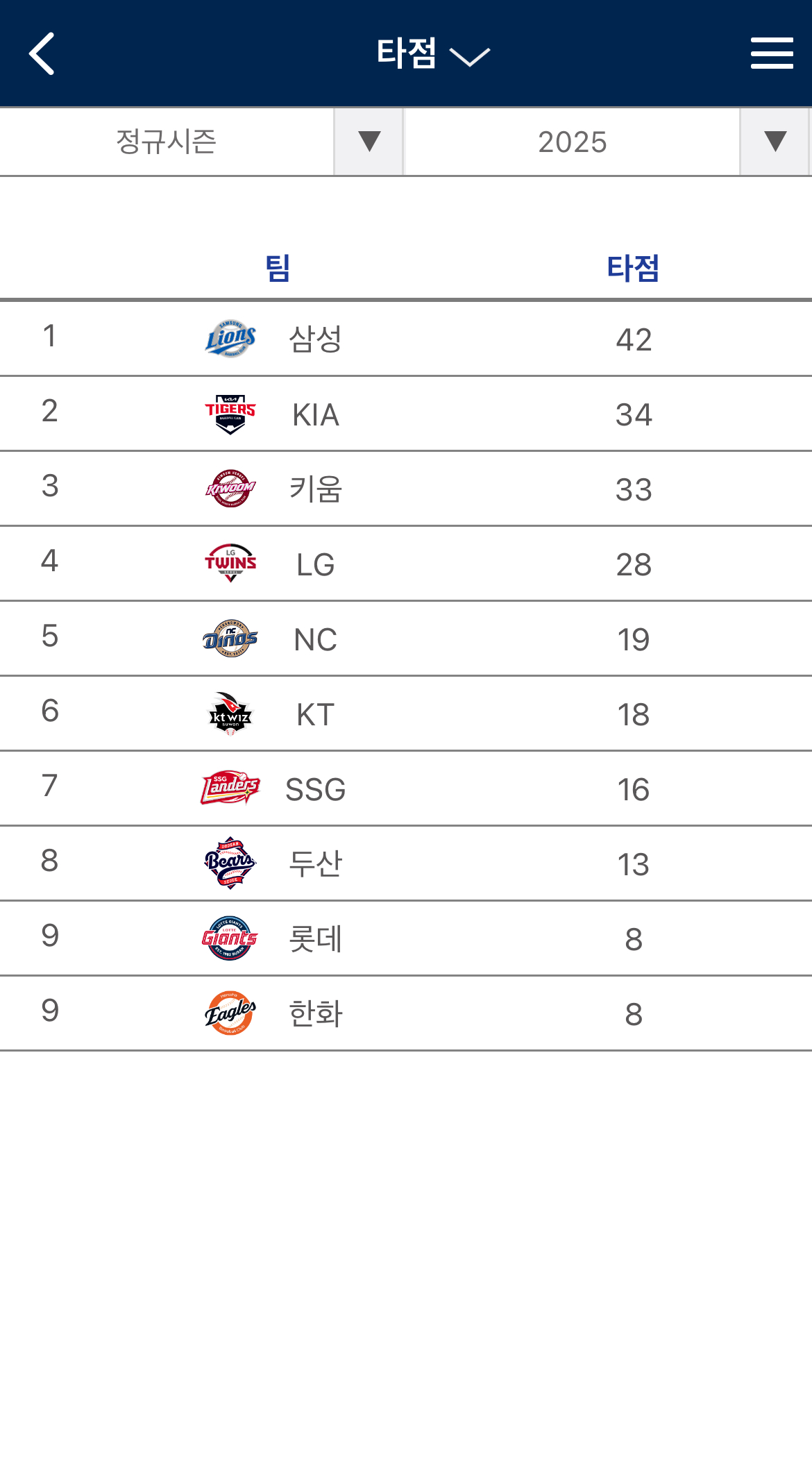Open the hamburger menu
This screenshot has width=812, height=1468.
tap(771, 53)
